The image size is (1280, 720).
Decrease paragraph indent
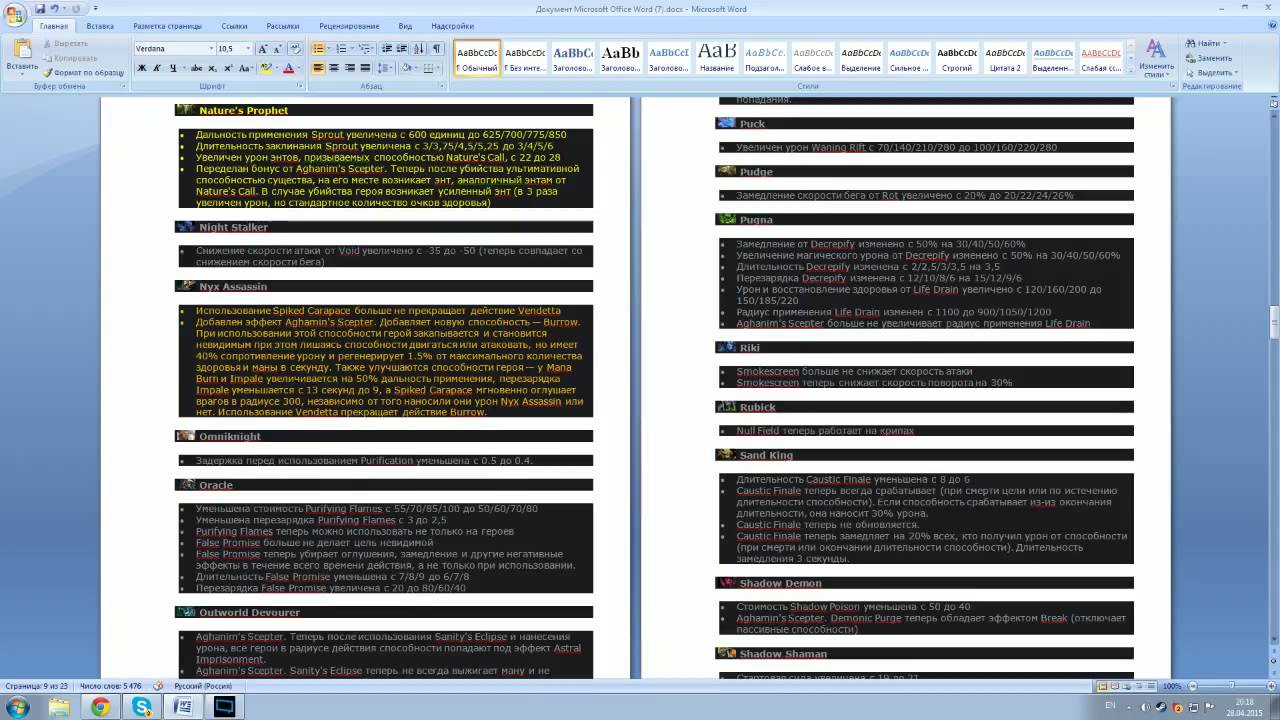point(387,48)
